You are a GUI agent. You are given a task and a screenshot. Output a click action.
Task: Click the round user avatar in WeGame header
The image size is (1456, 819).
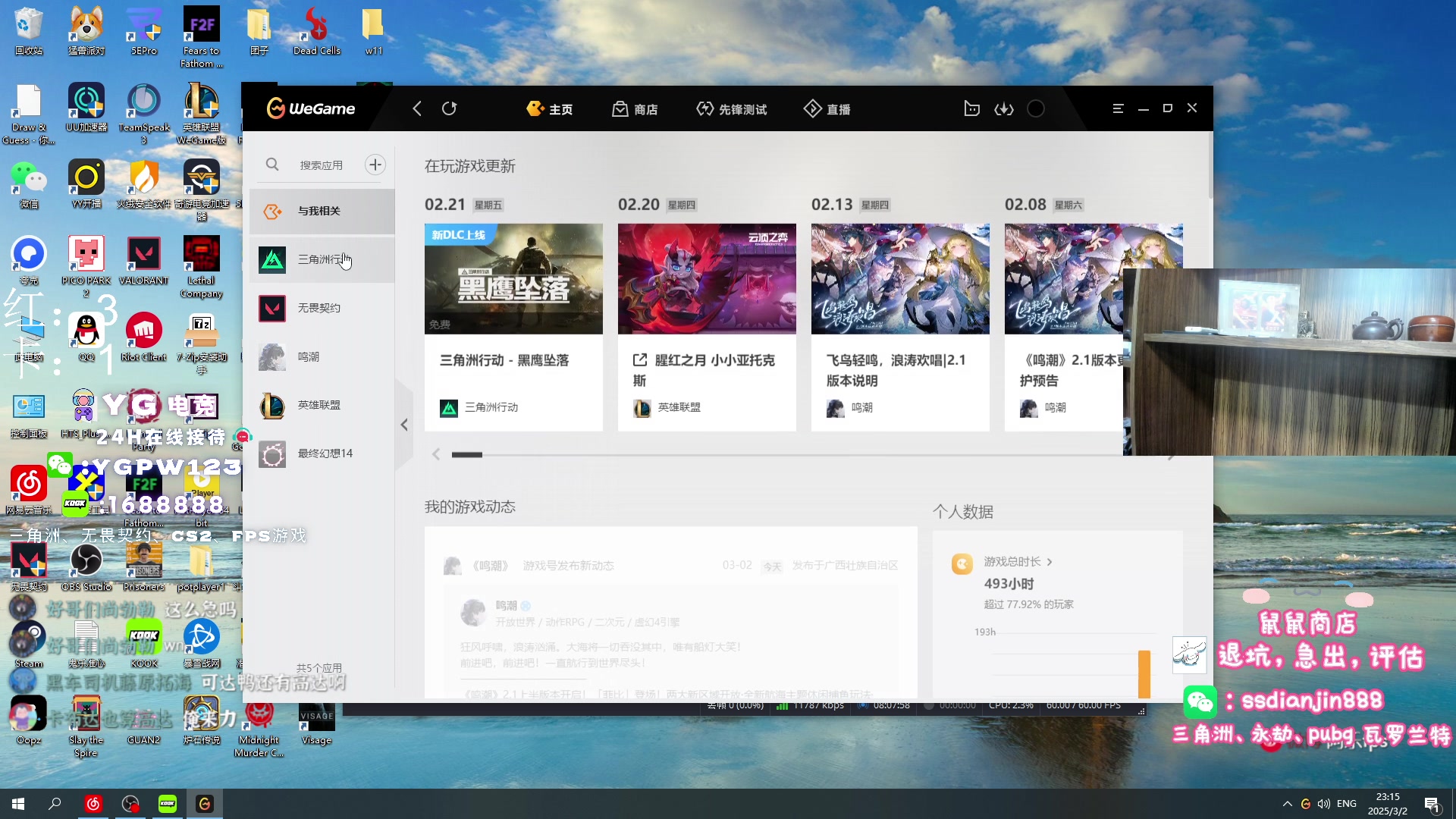tap(1036, 108)
